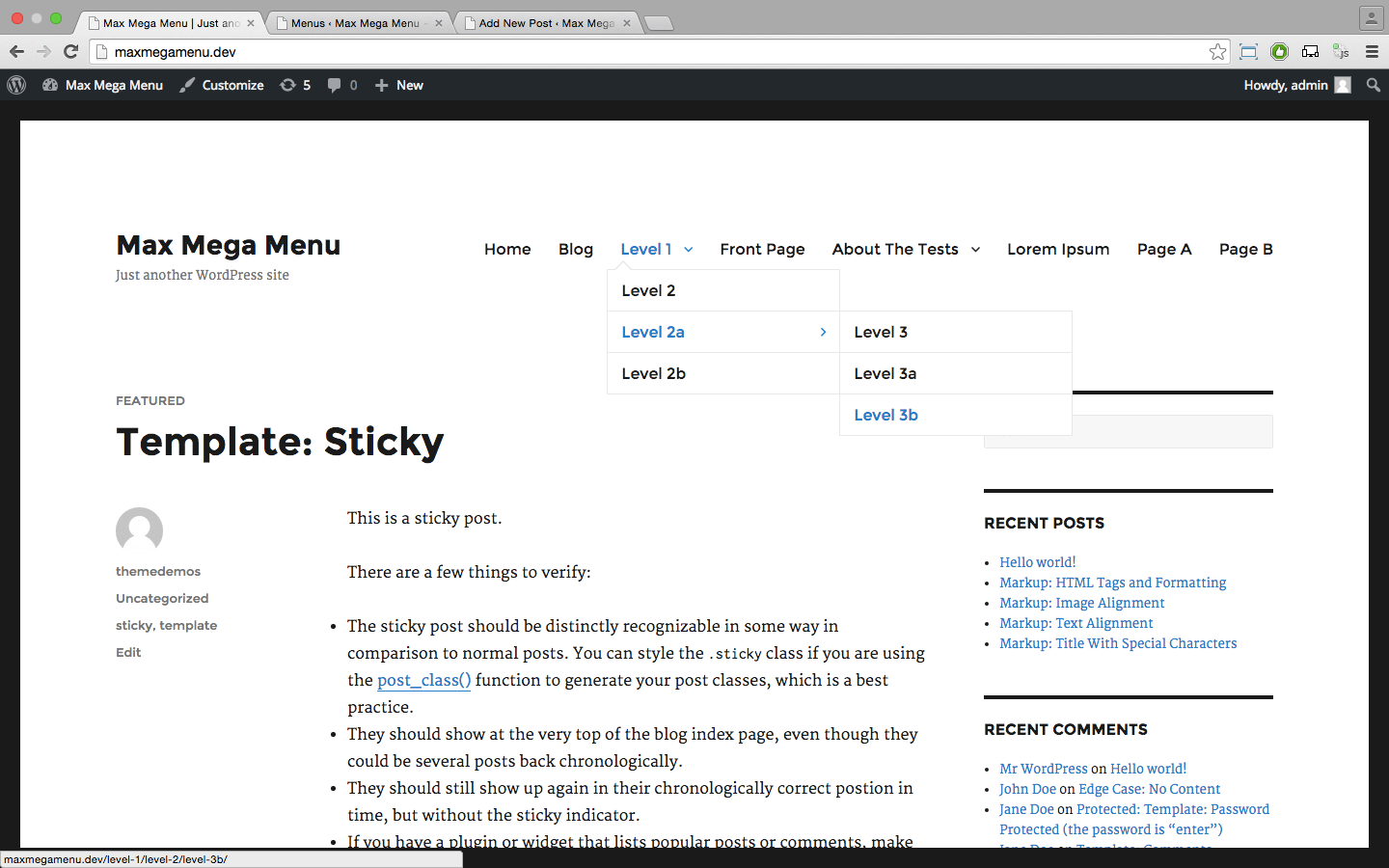Click the green circular extension icon
1389x868 pixels.
click(1279, 52)
